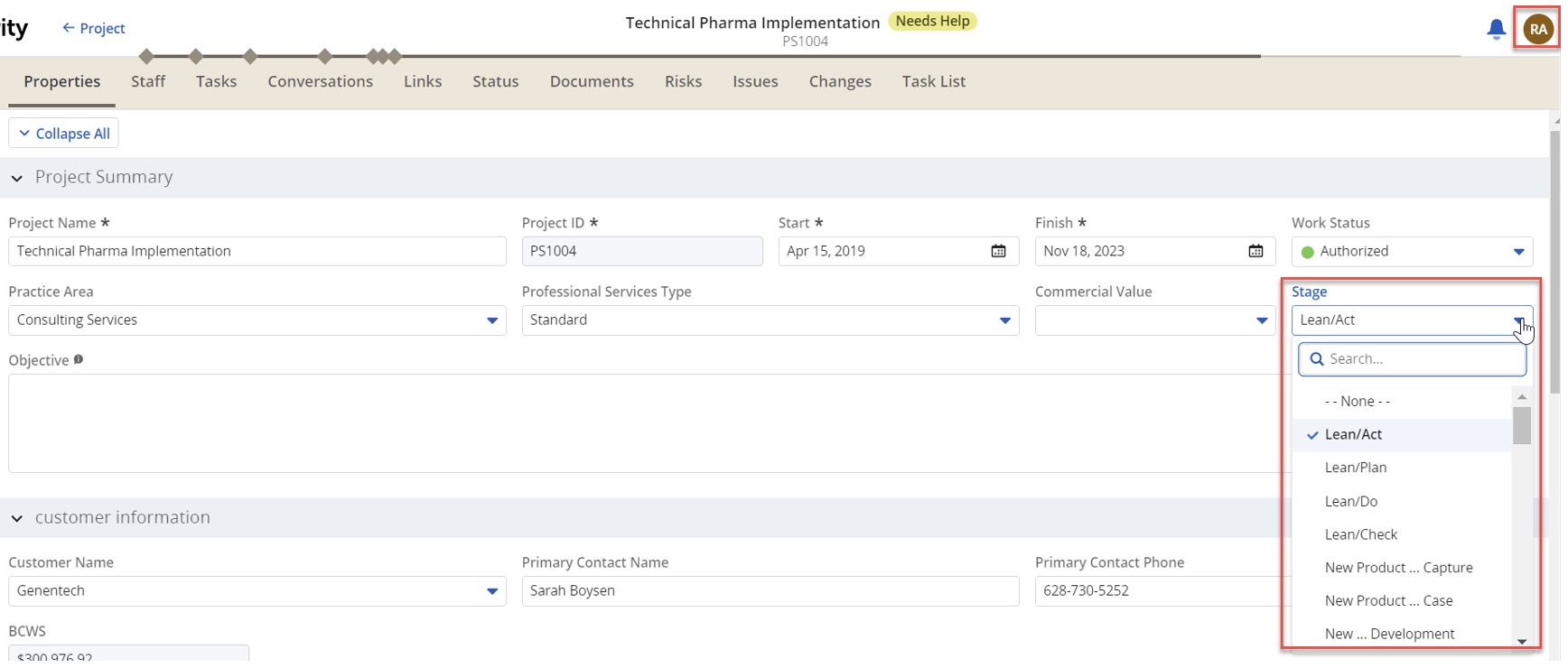Open the Issues tab

click(x=755, y=81)
